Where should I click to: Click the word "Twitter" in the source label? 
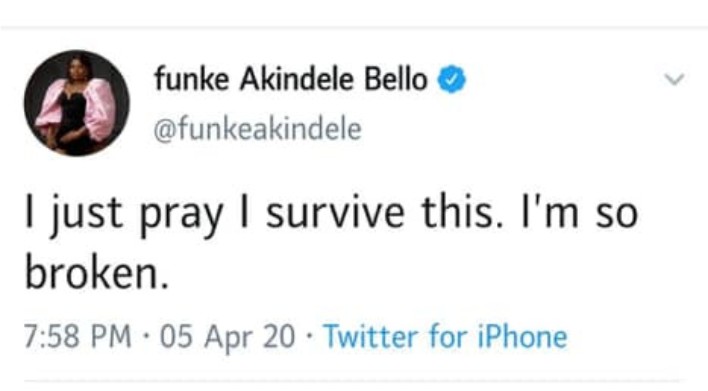pyautogui.click(x=371, y=337)
